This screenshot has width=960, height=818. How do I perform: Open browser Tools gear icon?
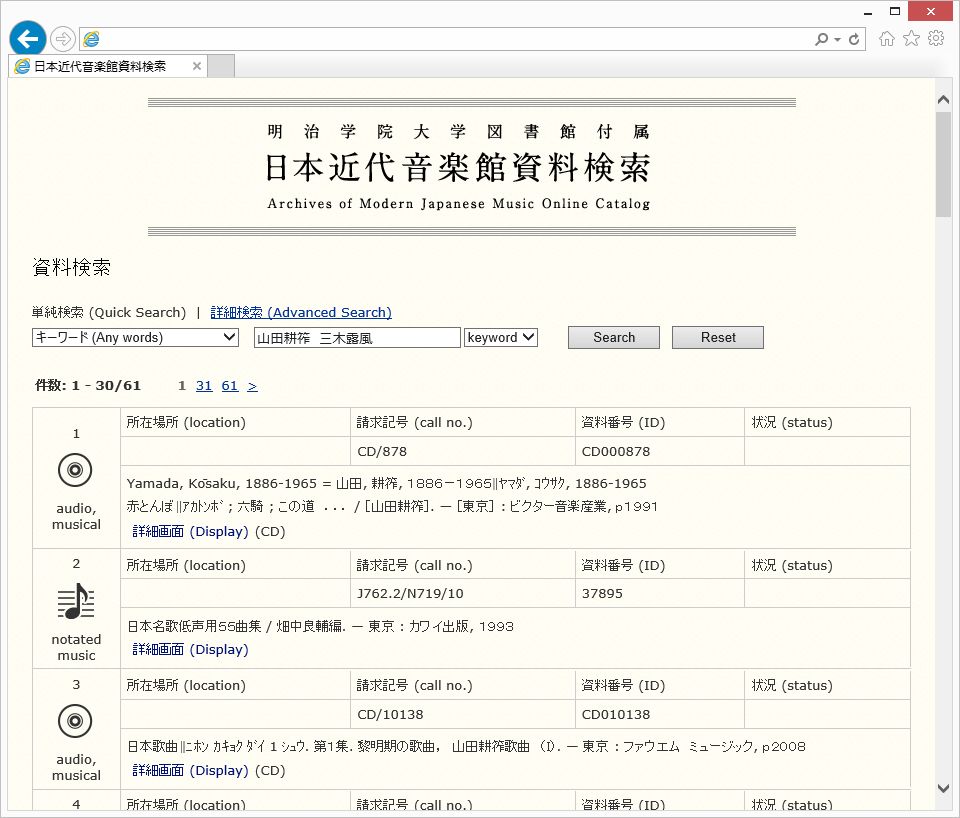[x=936, y=39]
